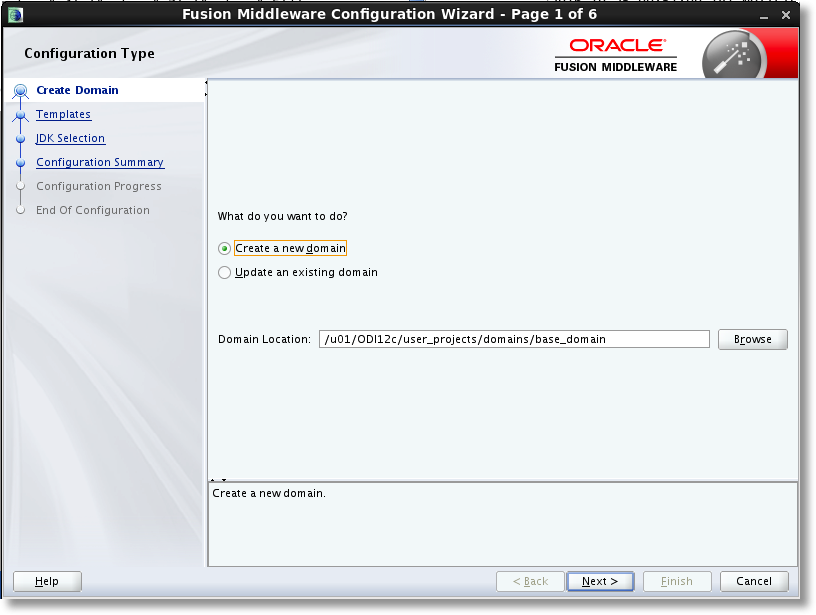
Task: Jump to JDK Selection using sidebar link
Action: pos(70,138)
